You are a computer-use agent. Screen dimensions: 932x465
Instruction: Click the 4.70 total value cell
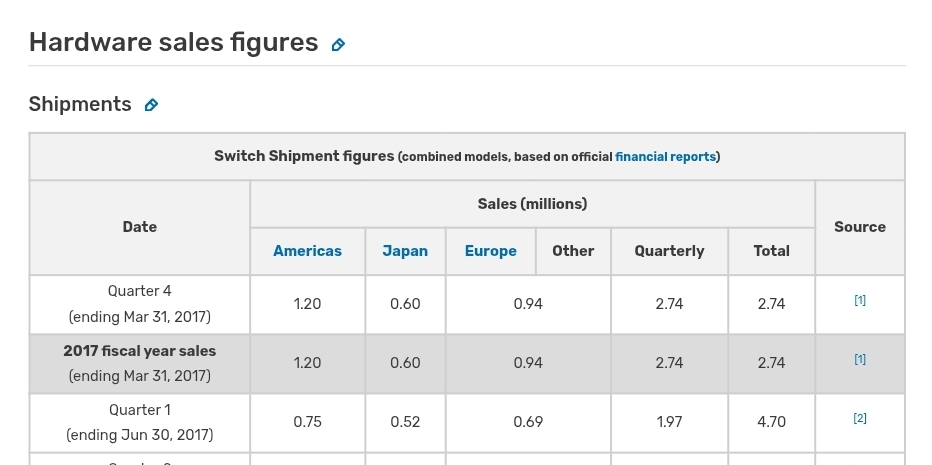[x=771, y=422]
